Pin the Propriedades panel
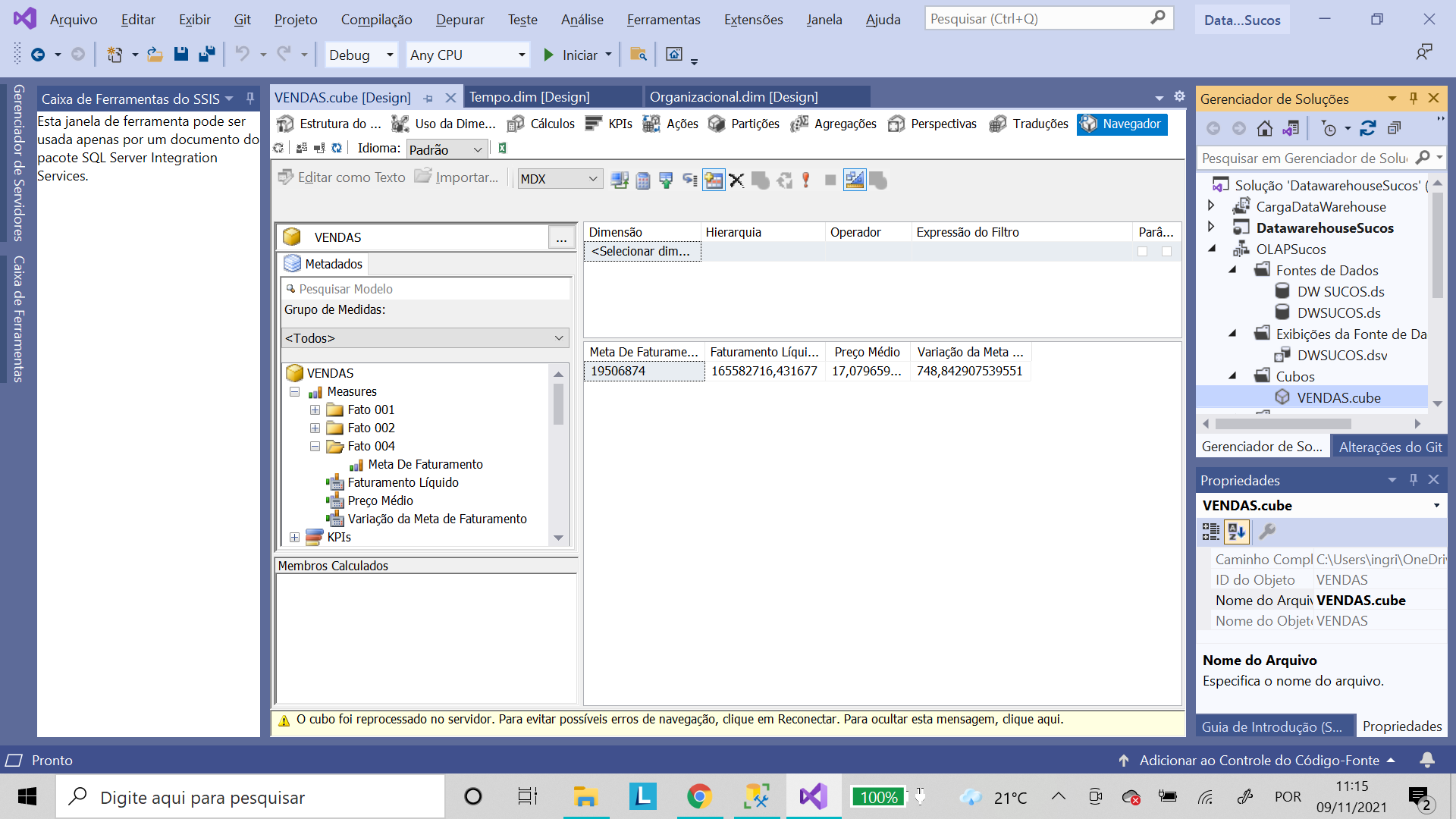Screen dimensions: 1456x819 click(x=1414, y=480)
